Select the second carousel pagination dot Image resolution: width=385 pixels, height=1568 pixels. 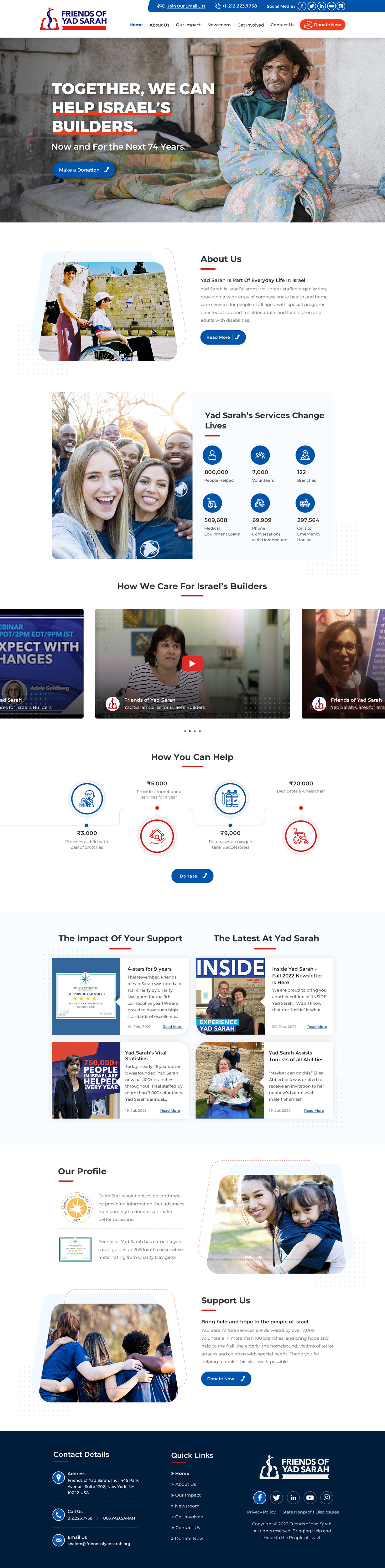[190, 731]
